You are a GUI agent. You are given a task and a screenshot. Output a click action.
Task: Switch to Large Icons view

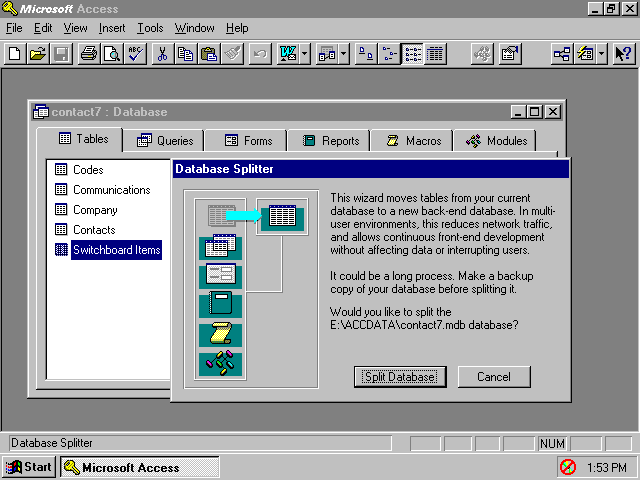coord(365,54)
